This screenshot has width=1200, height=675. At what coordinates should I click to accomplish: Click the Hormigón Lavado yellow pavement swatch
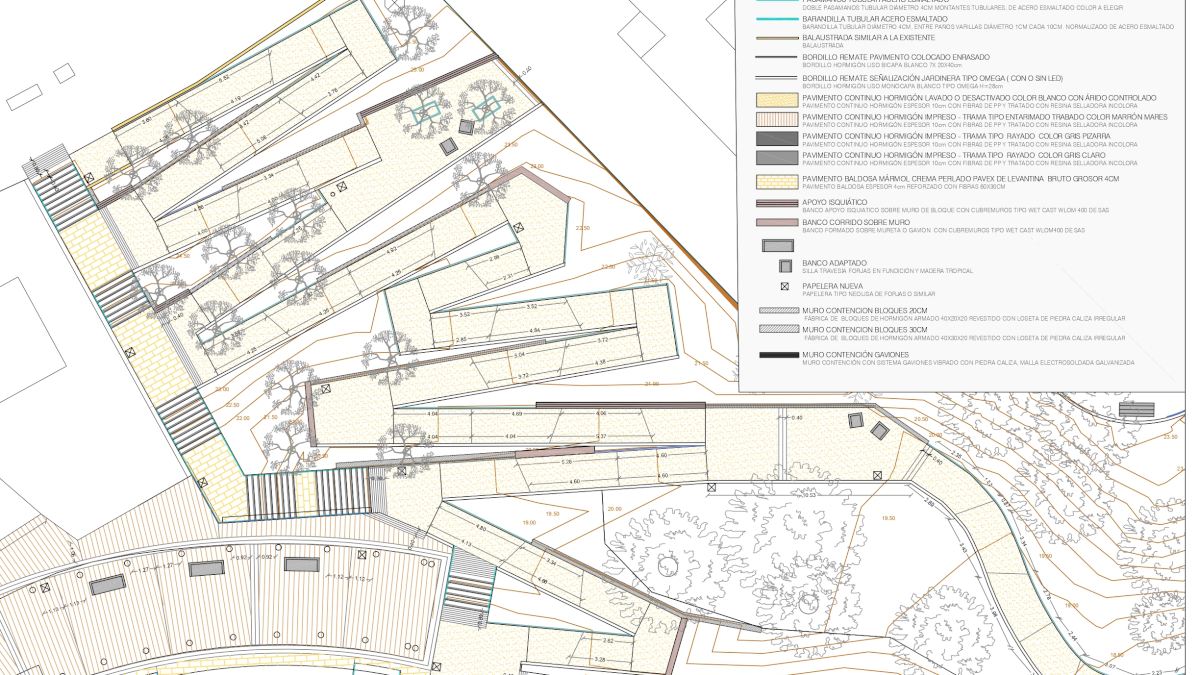[x=770, y=99]
